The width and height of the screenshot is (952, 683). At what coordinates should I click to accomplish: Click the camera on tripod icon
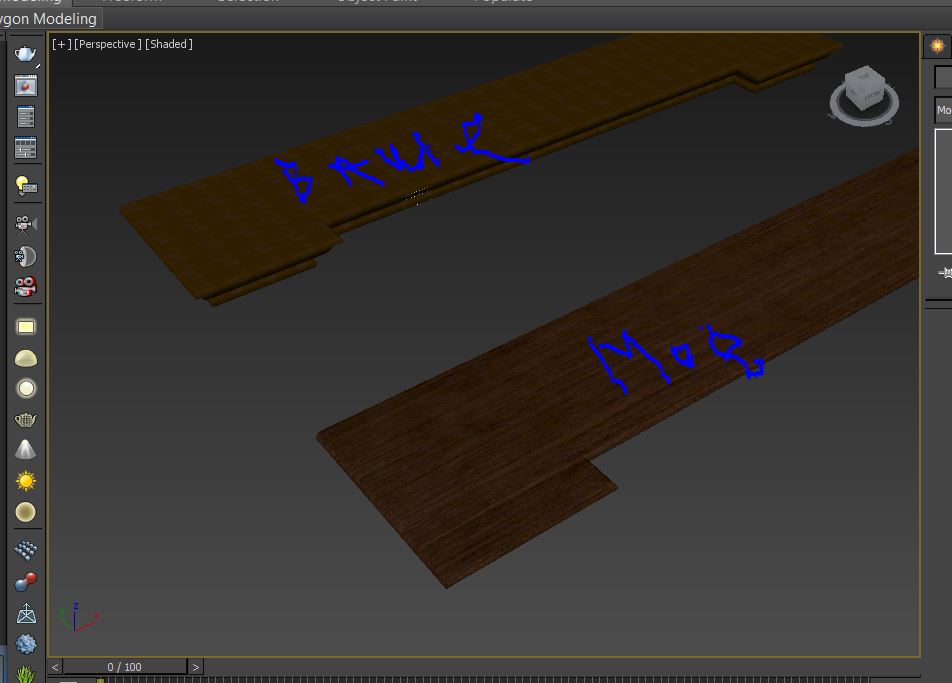coord(26,224)
